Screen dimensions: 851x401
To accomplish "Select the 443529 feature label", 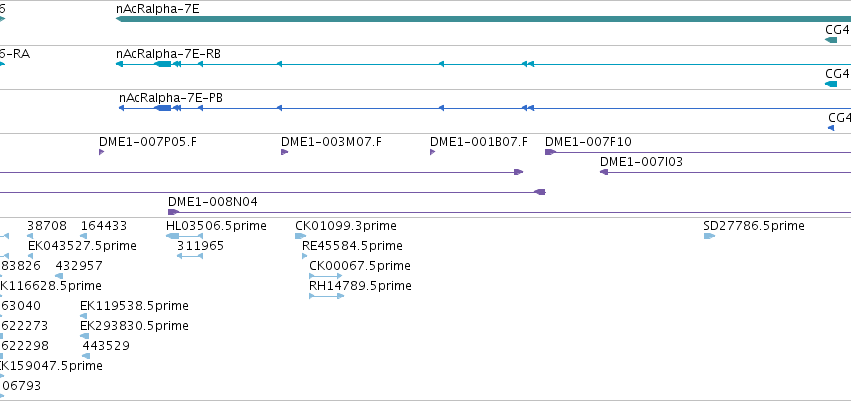I will (106, 346).
